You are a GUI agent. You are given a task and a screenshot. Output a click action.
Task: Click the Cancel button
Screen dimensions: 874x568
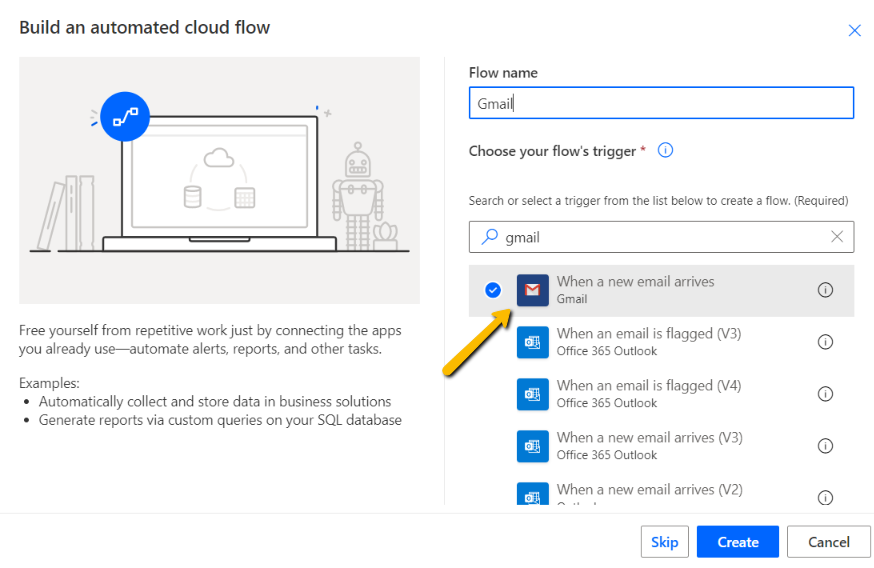point(828,542)
